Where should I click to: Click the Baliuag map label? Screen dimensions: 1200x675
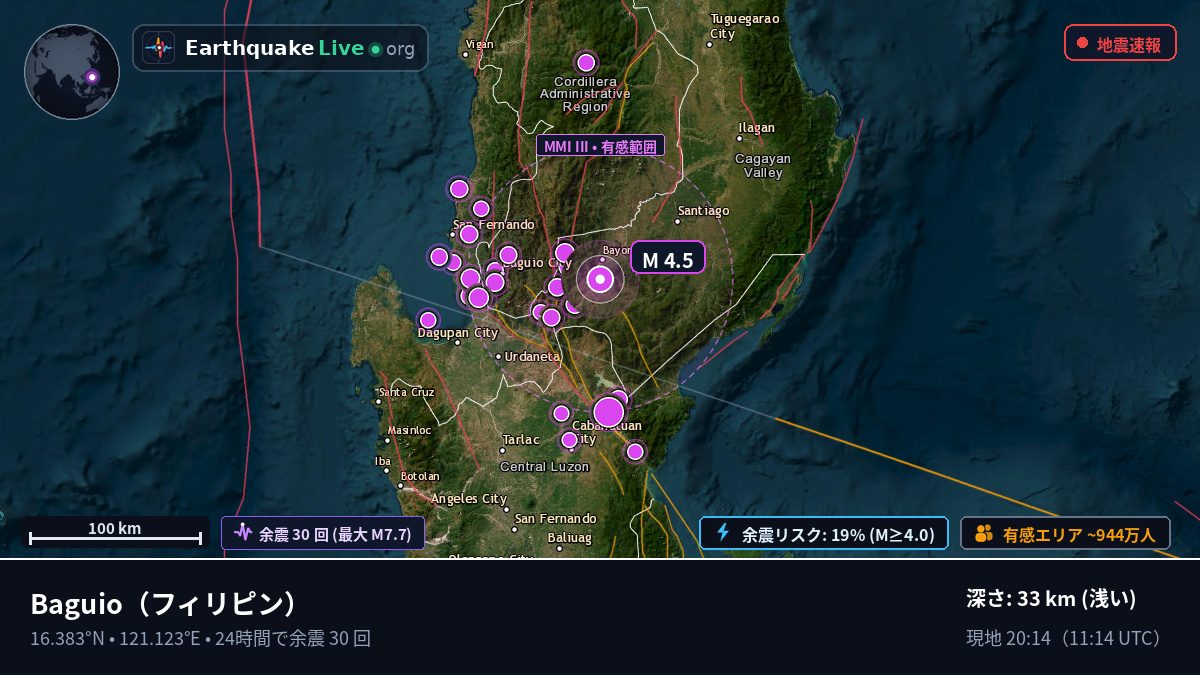coord(570,537)
